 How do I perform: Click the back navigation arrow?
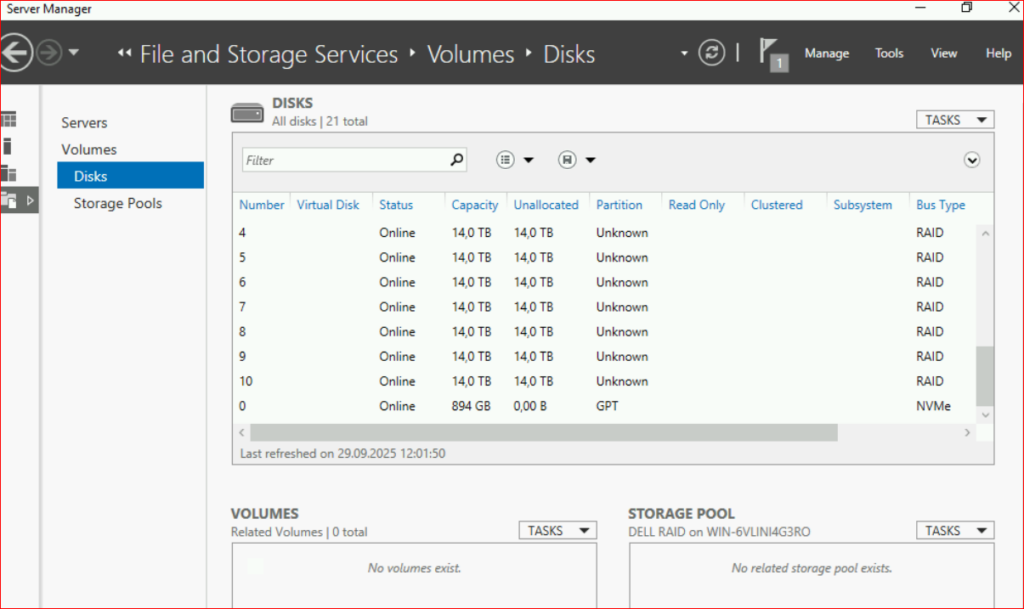[x=14, y=53]
